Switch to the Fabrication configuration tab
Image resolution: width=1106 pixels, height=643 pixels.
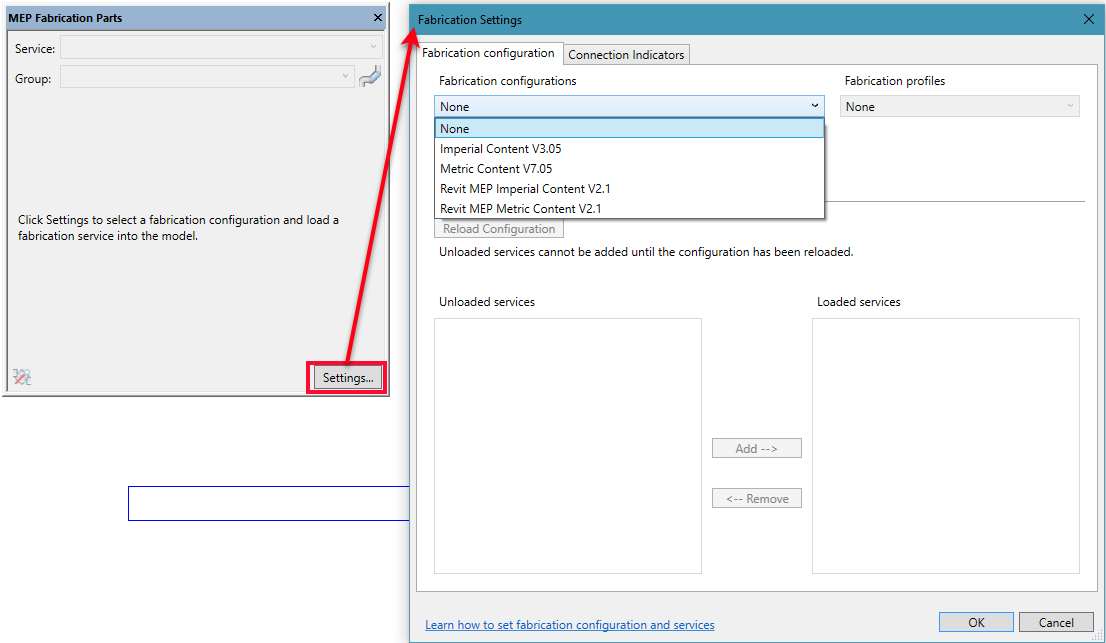tap(490, 53)
